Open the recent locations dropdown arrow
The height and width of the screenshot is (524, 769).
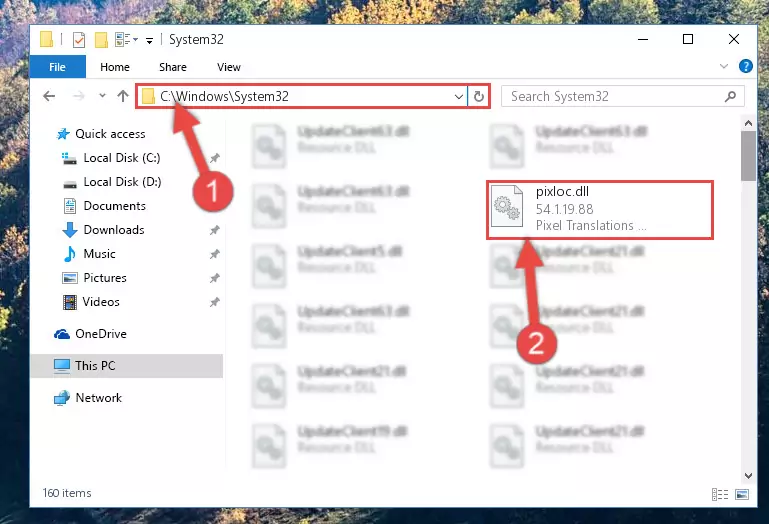pos(102,96)
